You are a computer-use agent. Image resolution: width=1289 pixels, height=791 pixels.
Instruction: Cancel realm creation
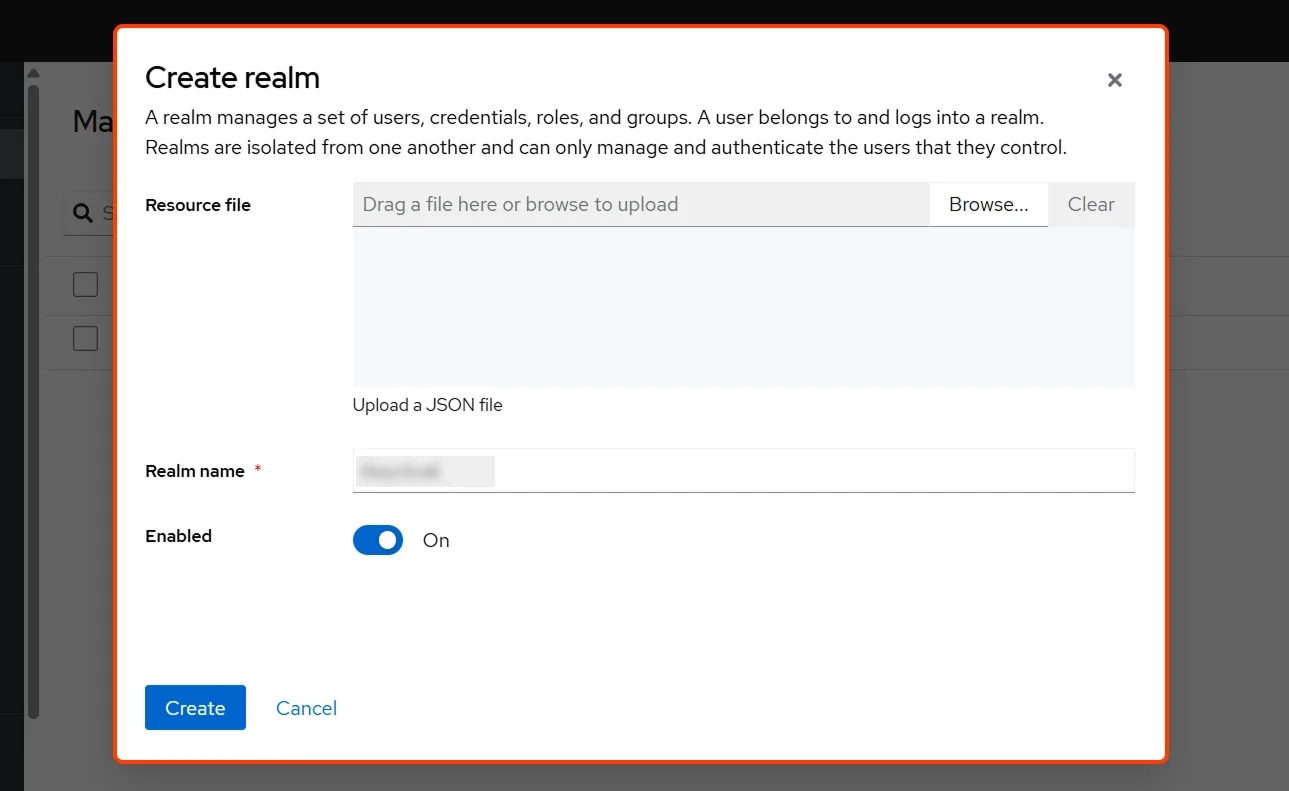(306, 708)
